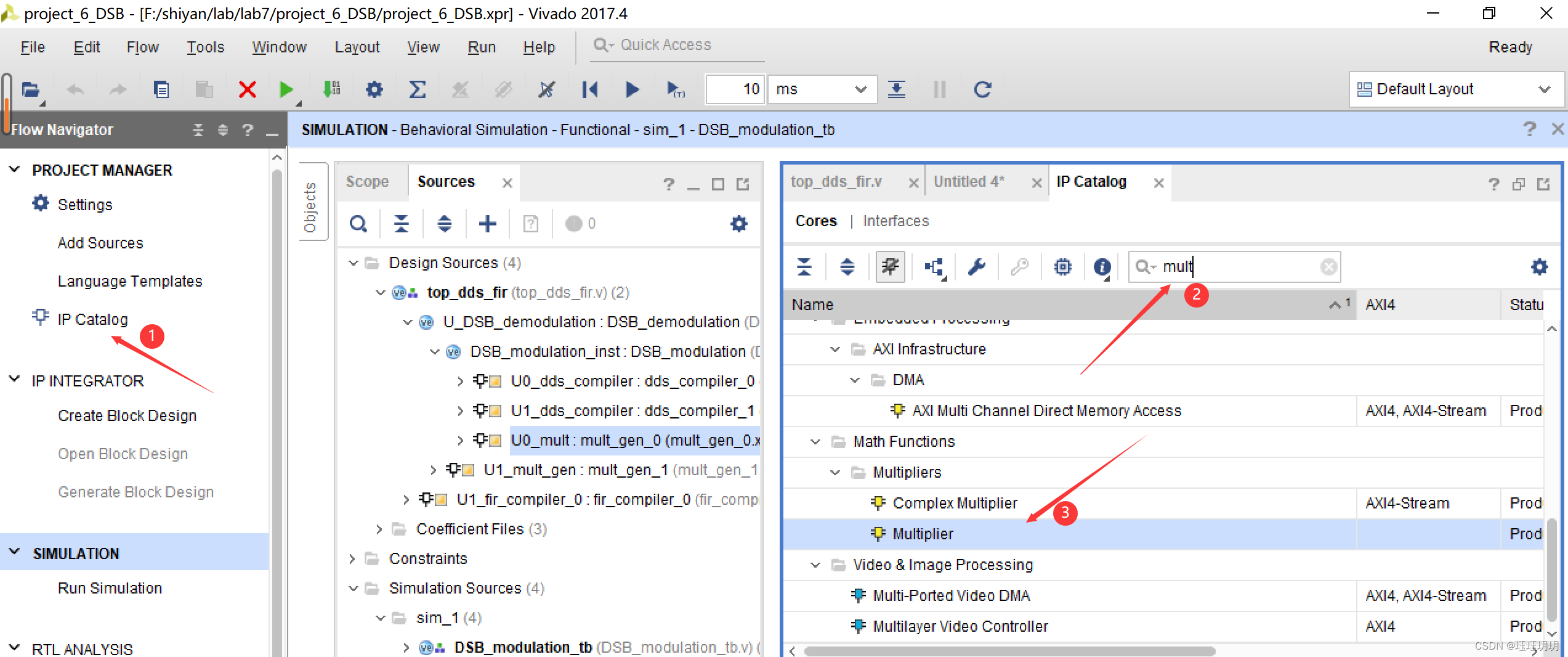Open Language Templates
Screen dimensions: 1568x657
pyautogui.click(x=130, y=281)
